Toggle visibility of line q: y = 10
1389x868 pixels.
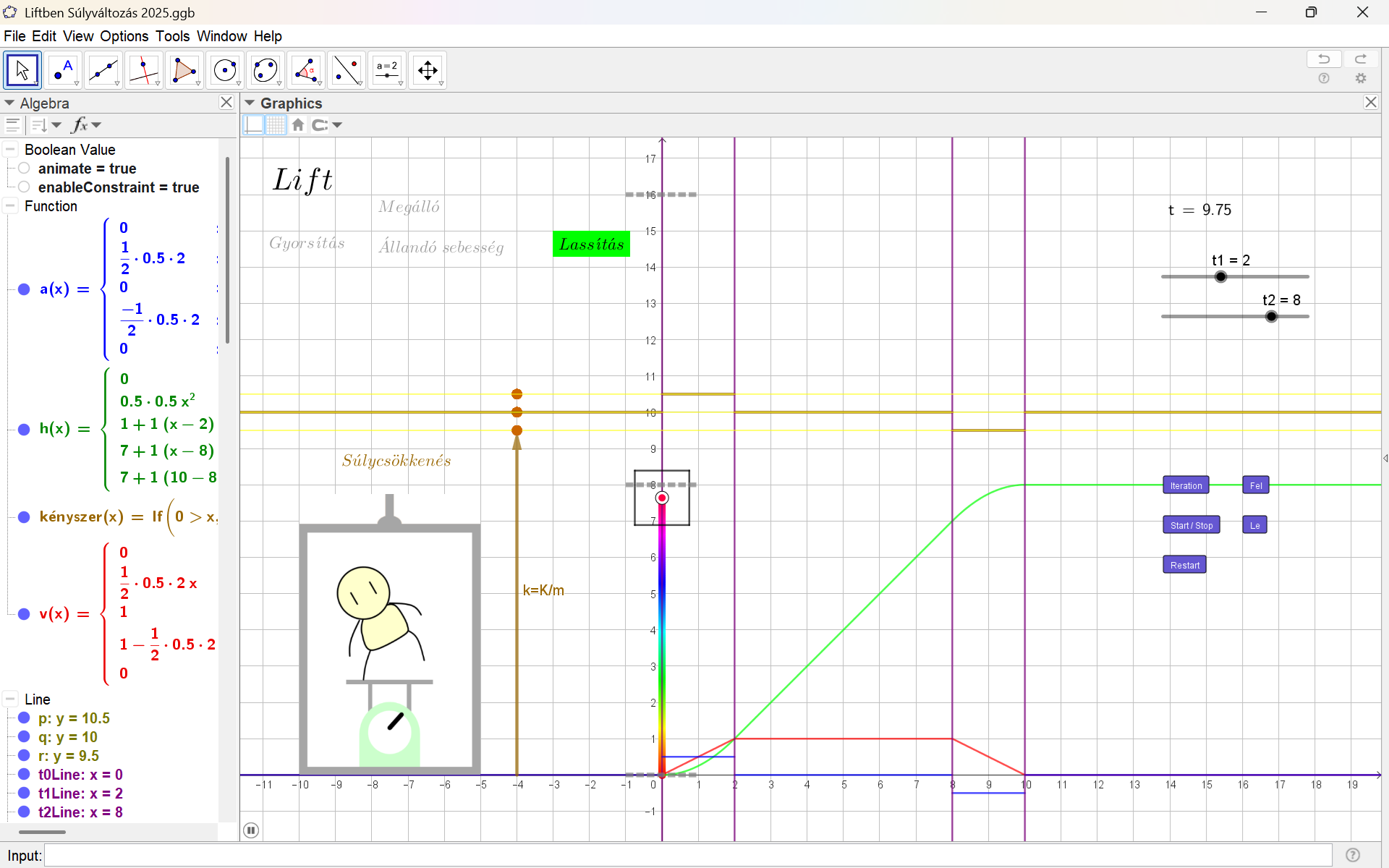pyautogui.click(x=24, y=737)
